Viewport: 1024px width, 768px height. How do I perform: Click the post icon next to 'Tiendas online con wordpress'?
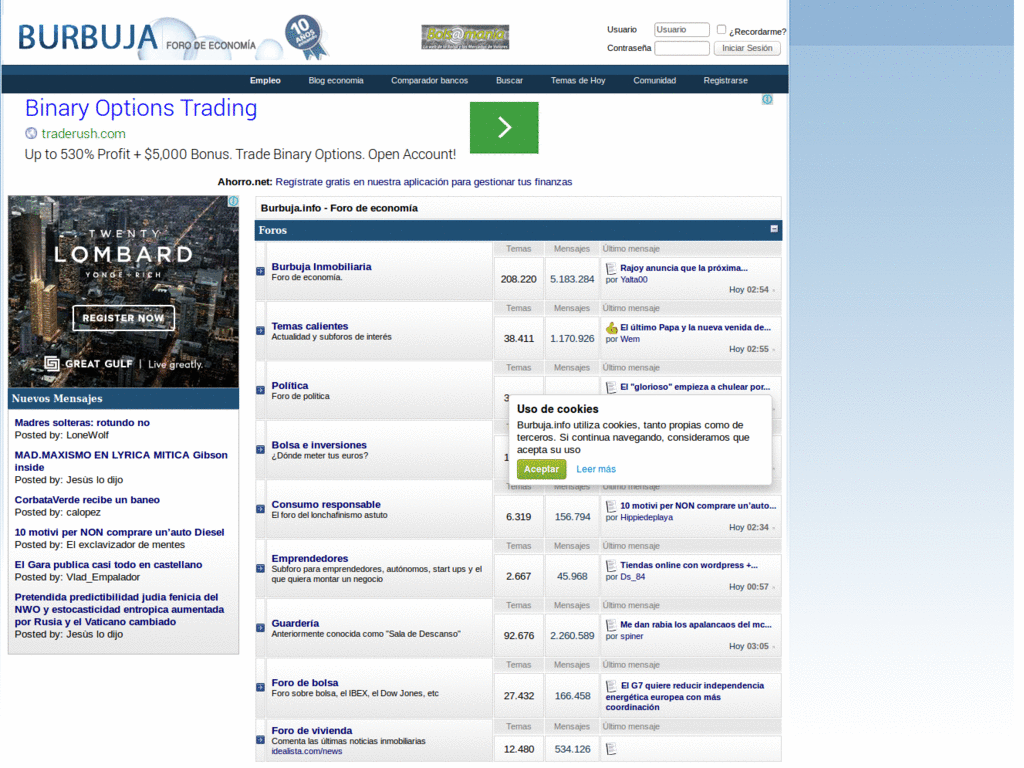[611, 565]
